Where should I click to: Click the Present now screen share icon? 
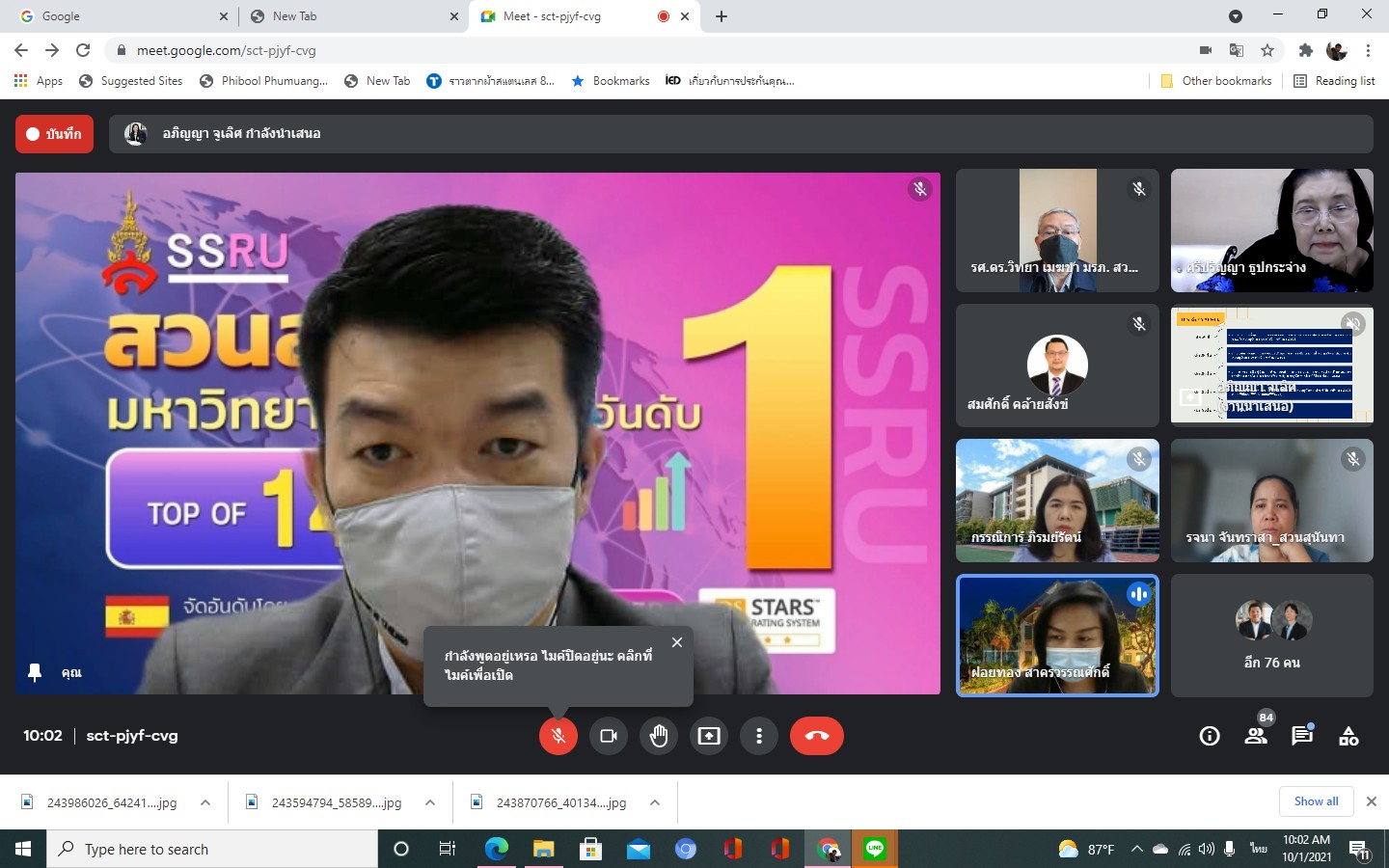tap(709, 736)
